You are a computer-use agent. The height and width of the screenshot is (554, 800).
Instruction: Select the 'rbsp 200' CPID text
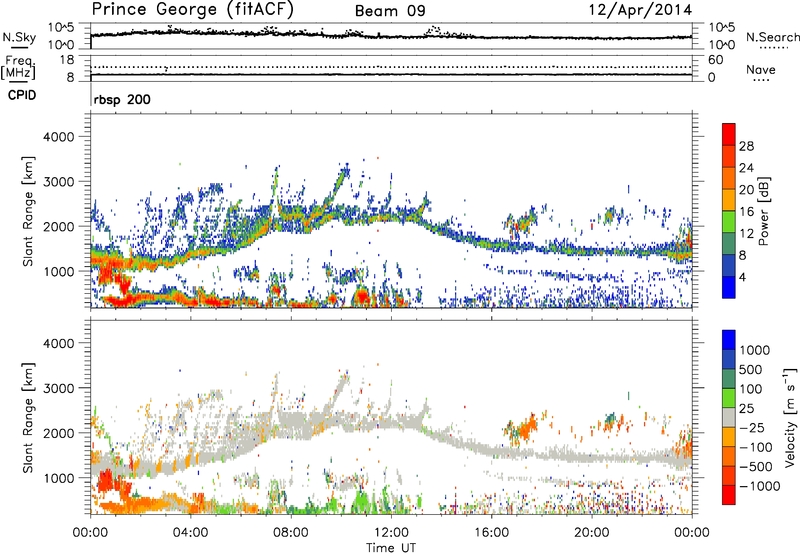tap(122, 99)
